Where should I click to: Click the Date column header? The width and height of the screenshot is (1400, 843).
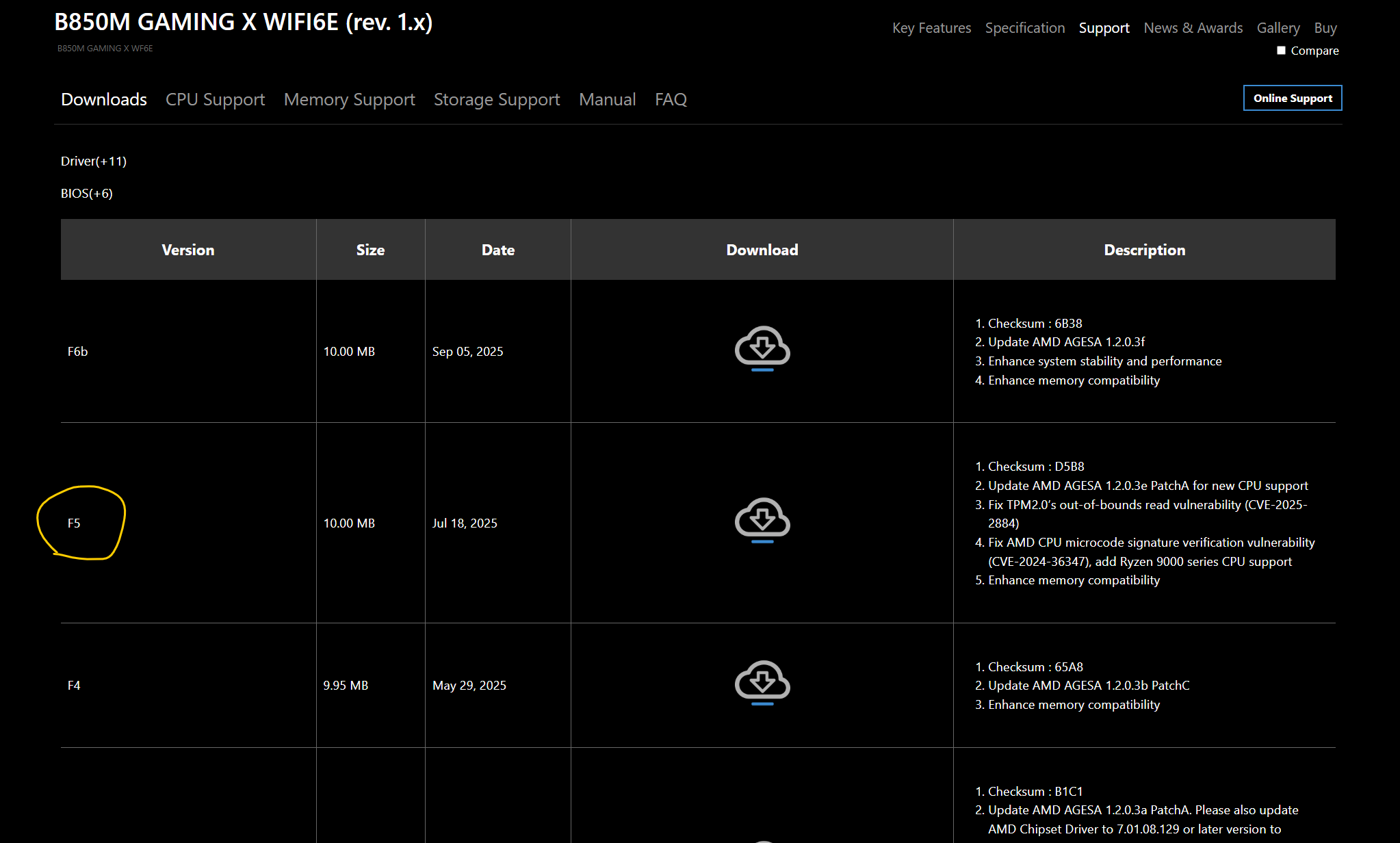[498, 250]
